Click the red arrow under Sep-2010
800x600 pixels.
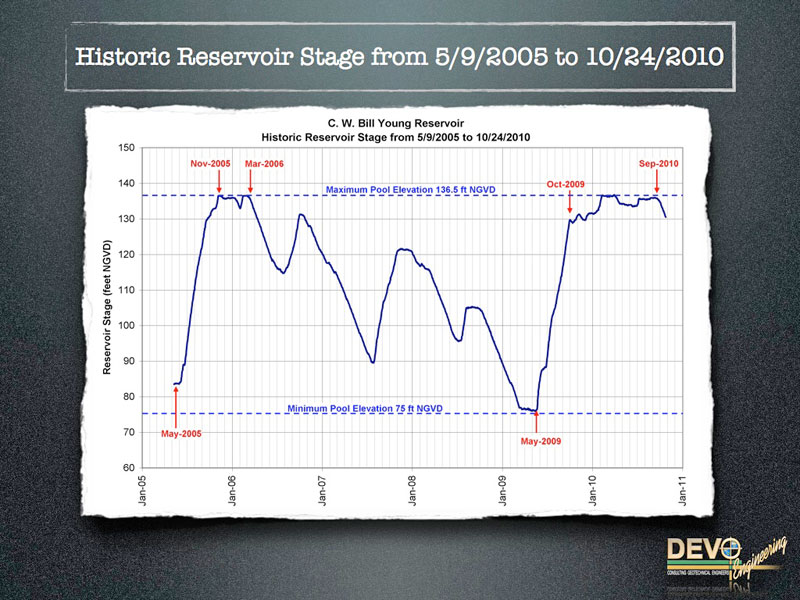(656, 182)
